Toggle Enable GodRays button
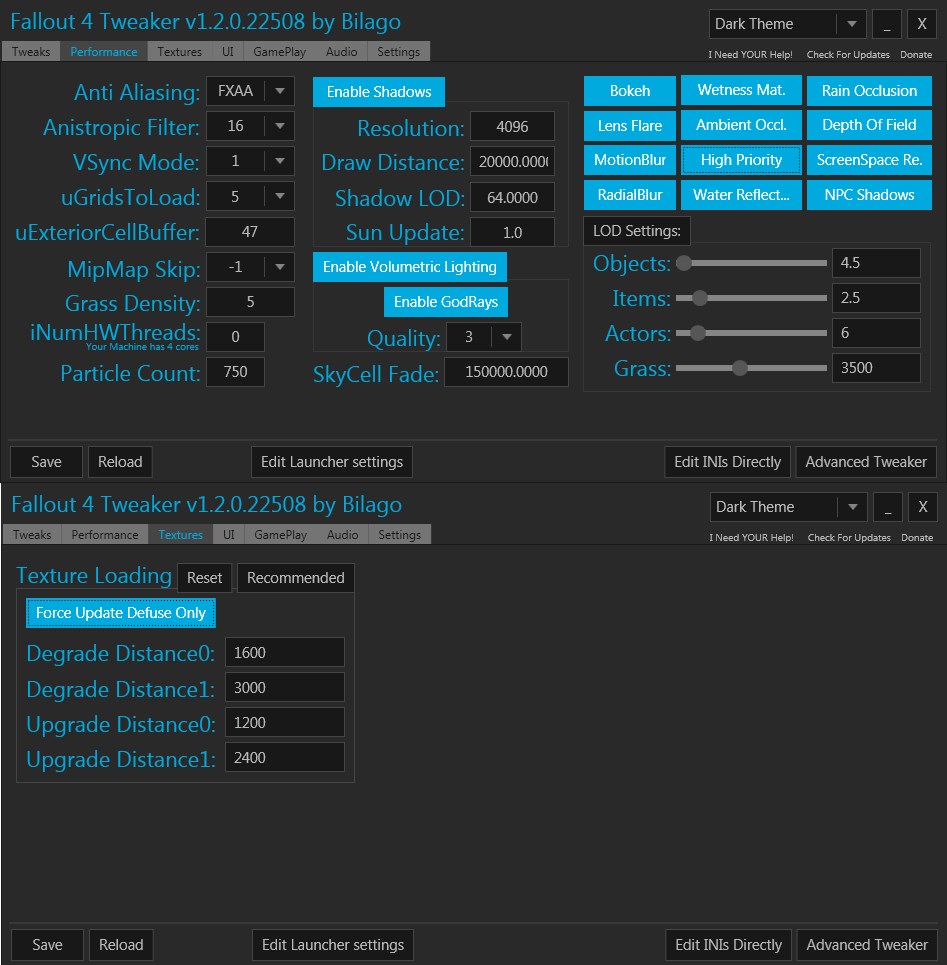 446,302
